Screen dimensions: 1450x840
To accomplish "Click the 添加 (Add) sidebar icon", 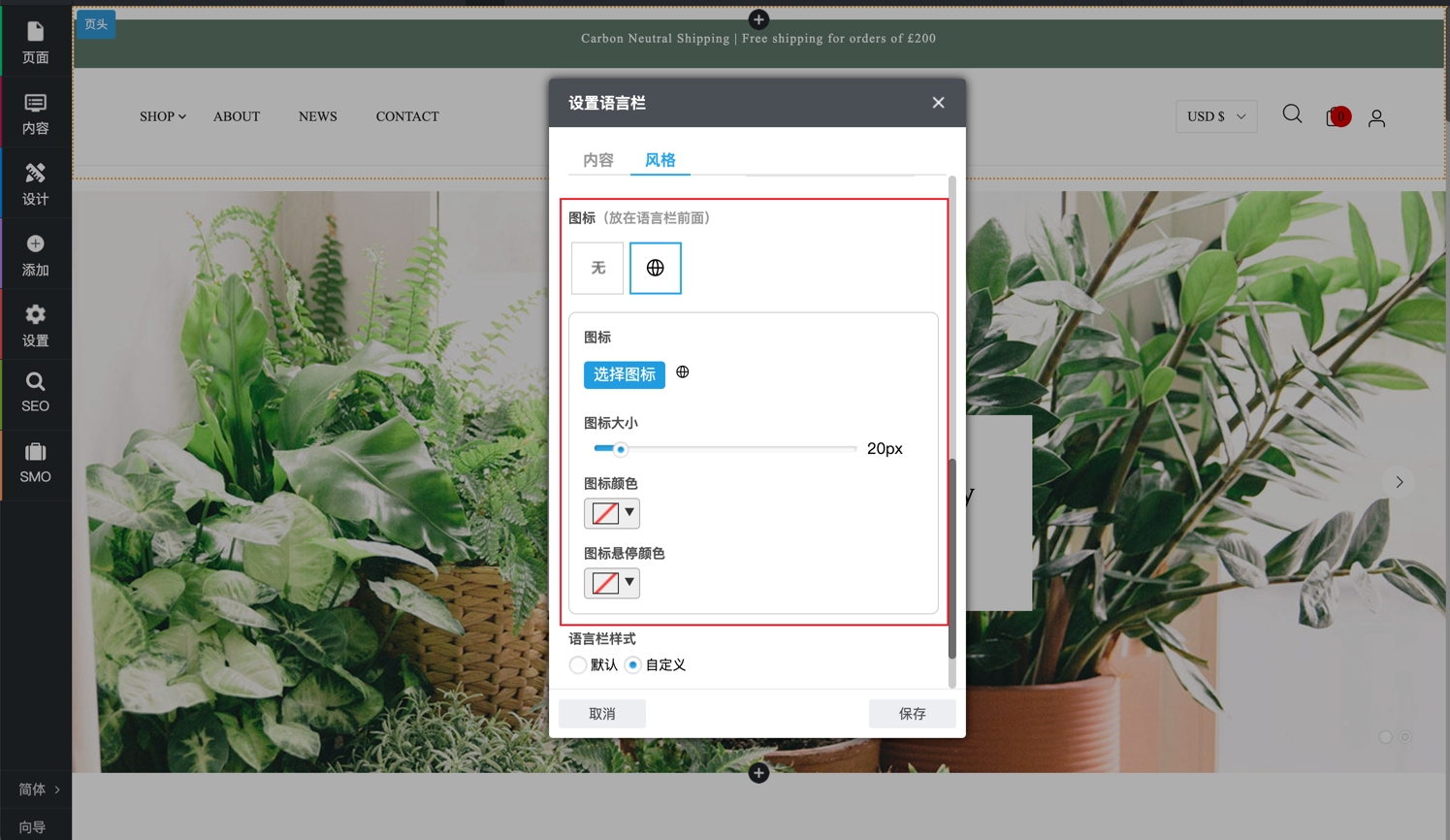I will tap(36, 255).
